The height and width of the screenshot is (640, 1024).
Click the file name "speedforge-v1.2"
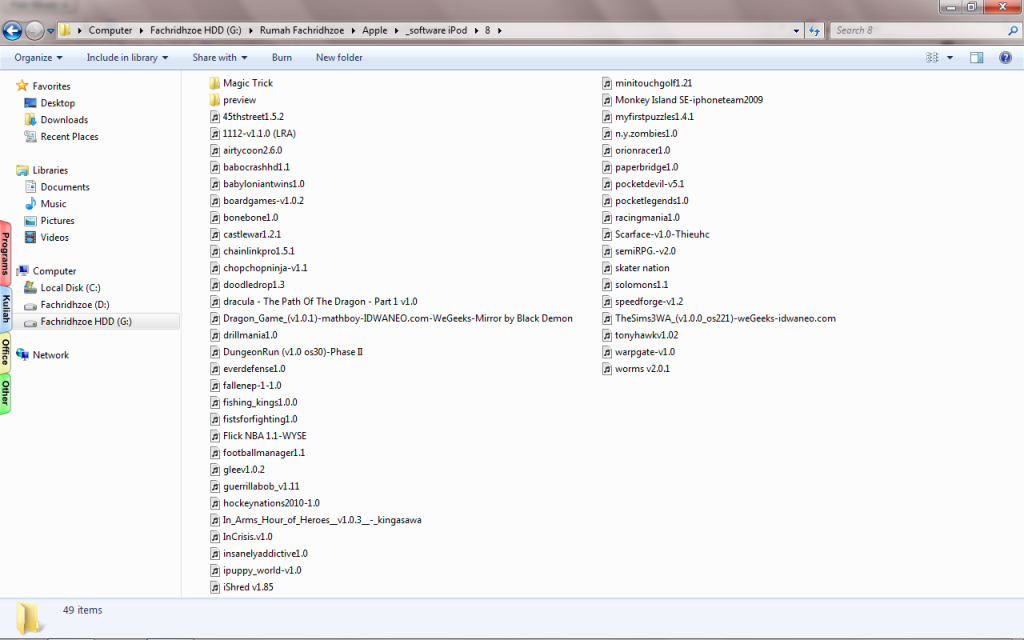[648, 302]
